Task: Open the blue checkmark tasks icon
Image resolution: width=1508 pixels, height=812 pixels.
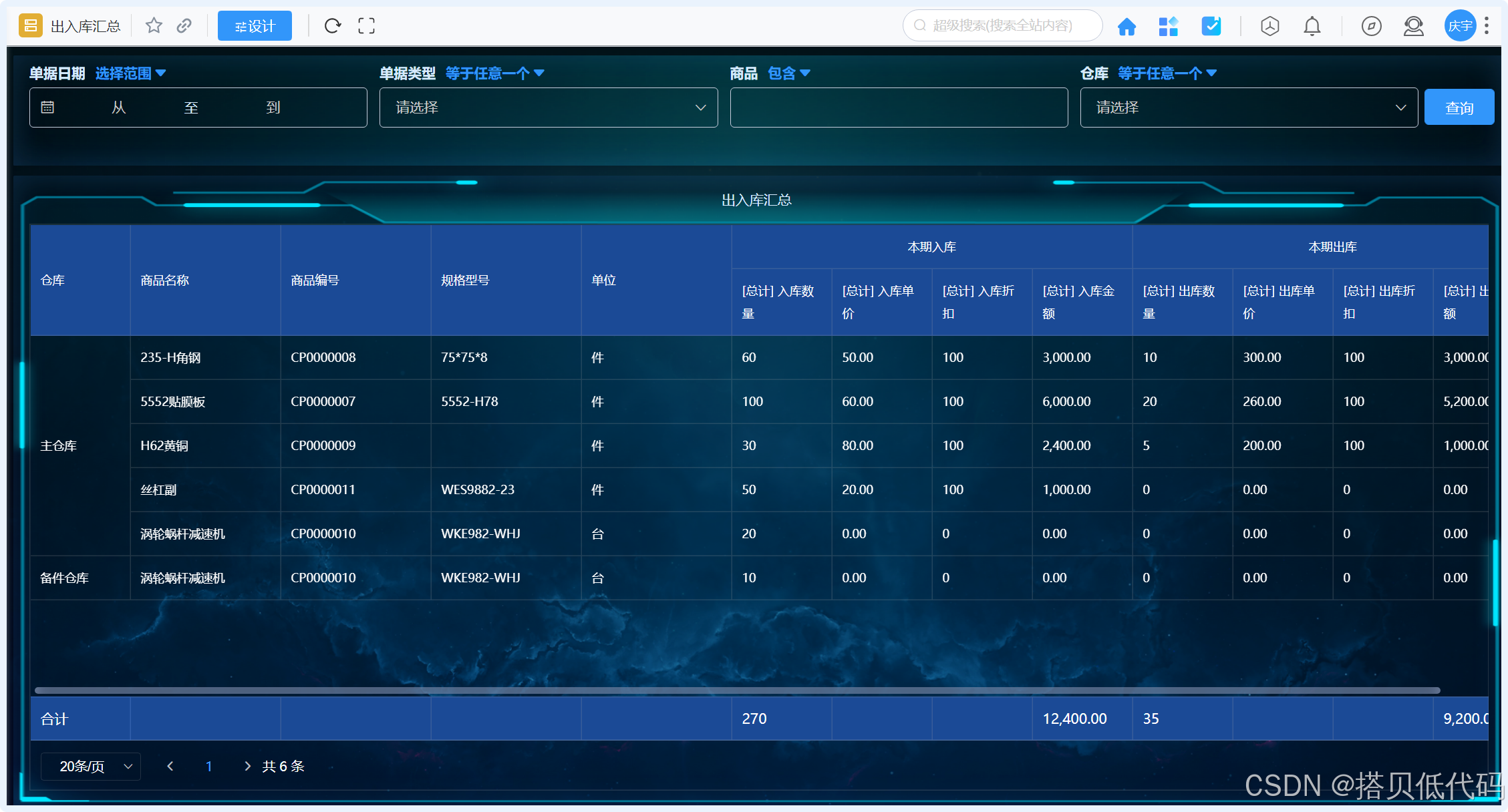Action: point(1211,26)
